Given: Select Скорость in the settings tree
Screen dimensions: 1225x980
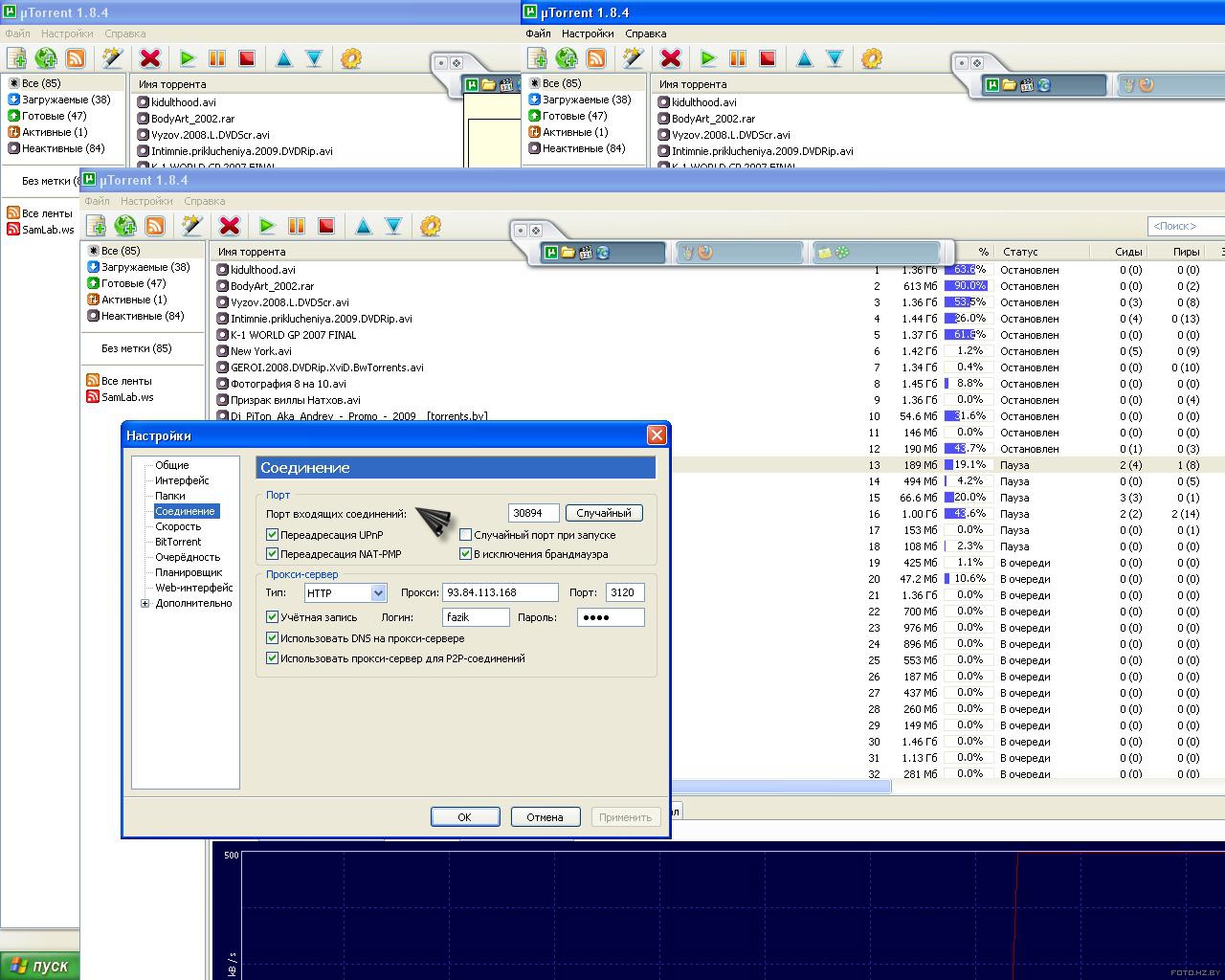Looking at the screenshot, I should [x=178, y=526].
